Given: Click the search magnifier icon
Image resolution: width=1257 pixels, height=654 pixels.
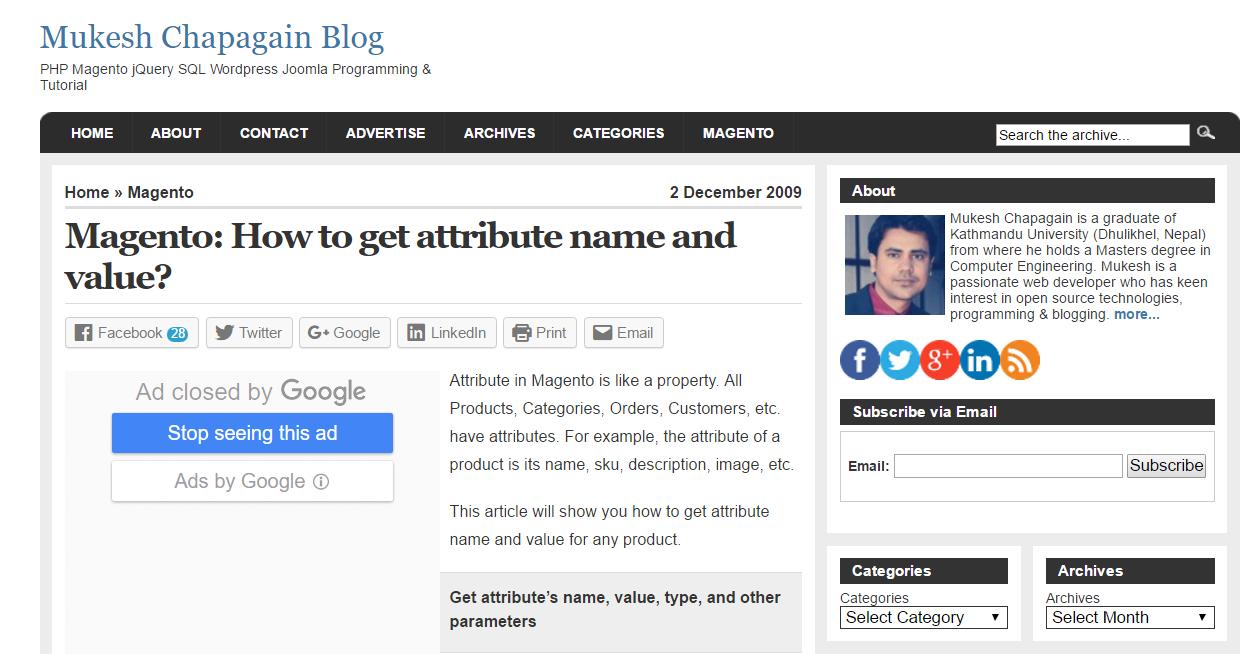Looking at the screenshot, I should click(x=1206, y=132).
